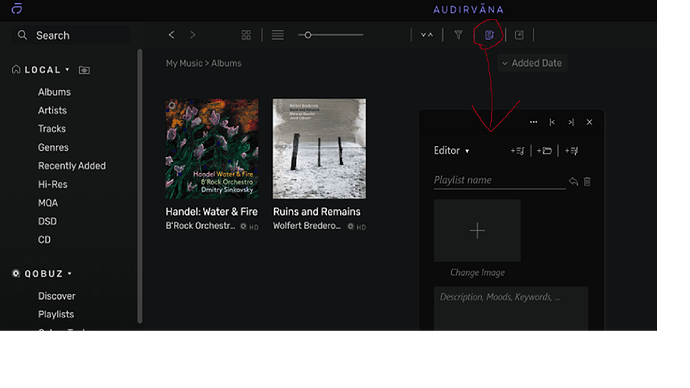Screen dimensions: 690x388
Task: Click the add playlist folder icon
Action: [544, 151]
